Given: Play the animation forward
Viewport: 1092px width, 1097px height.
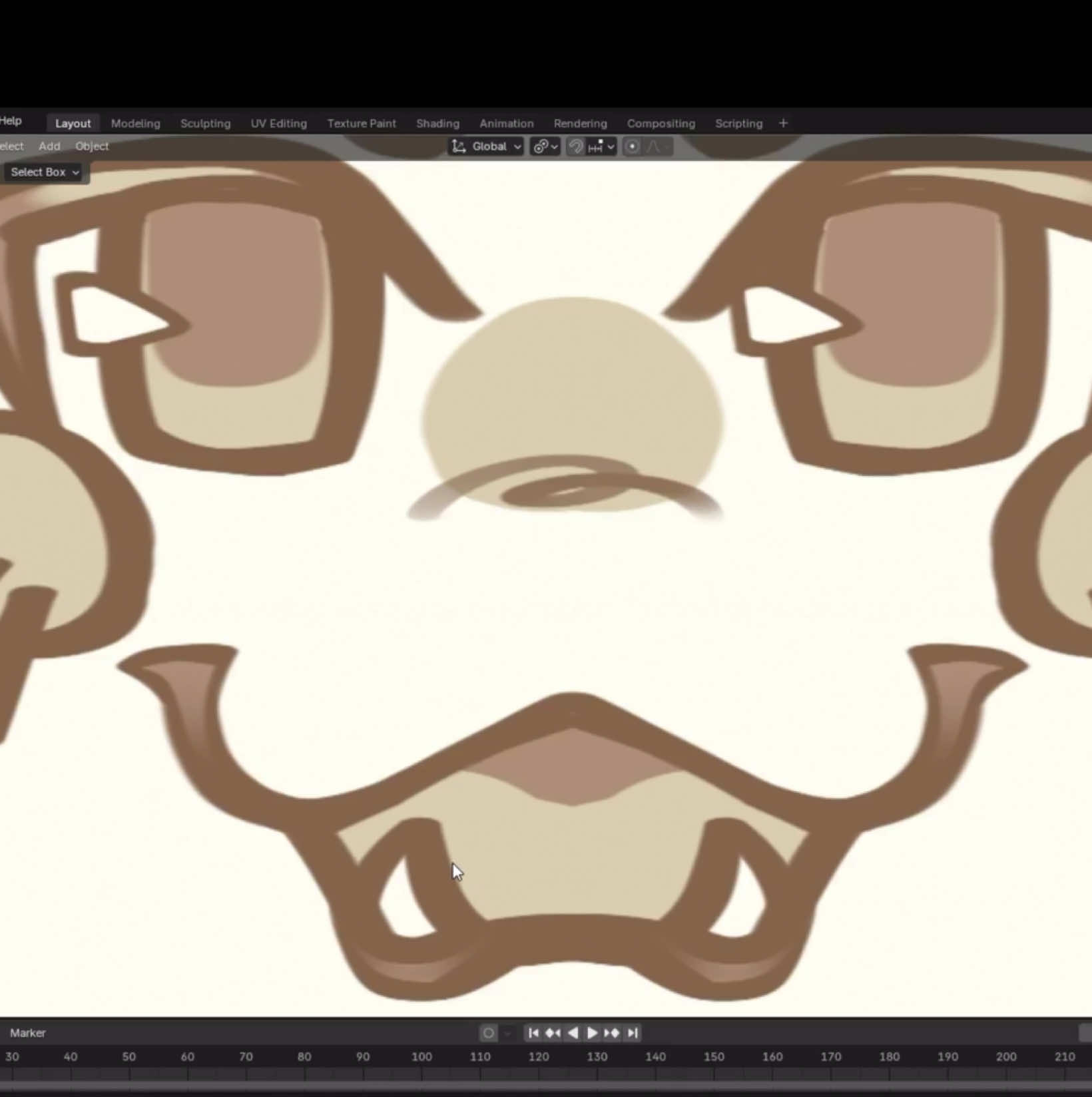Looking at the screenshot, I should [x=592, y=1033].
